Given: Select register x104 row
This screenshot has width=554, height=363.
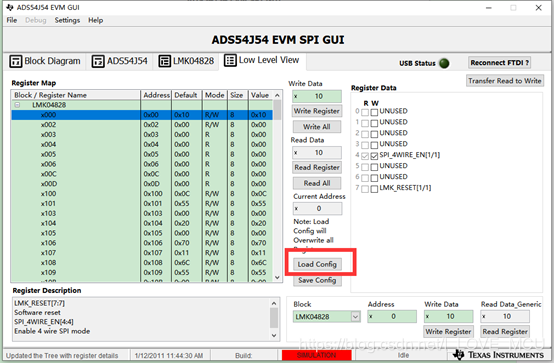Looking at the screenshot, I should 142,223.
